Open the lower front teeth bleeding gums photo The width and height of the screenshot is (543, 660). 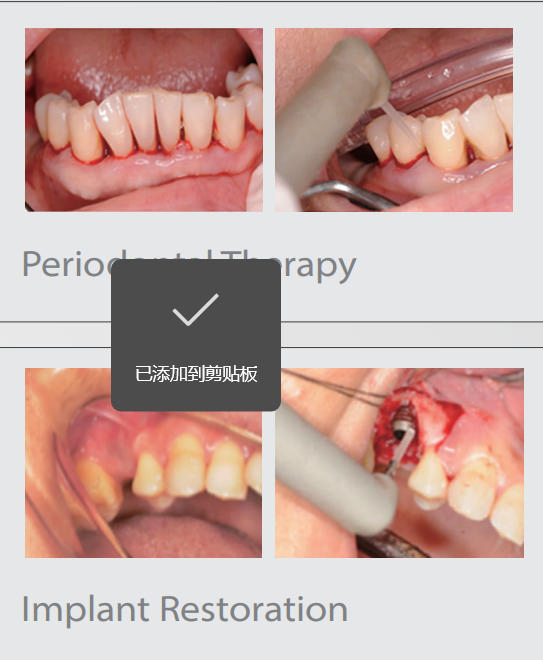coord(144,120)
